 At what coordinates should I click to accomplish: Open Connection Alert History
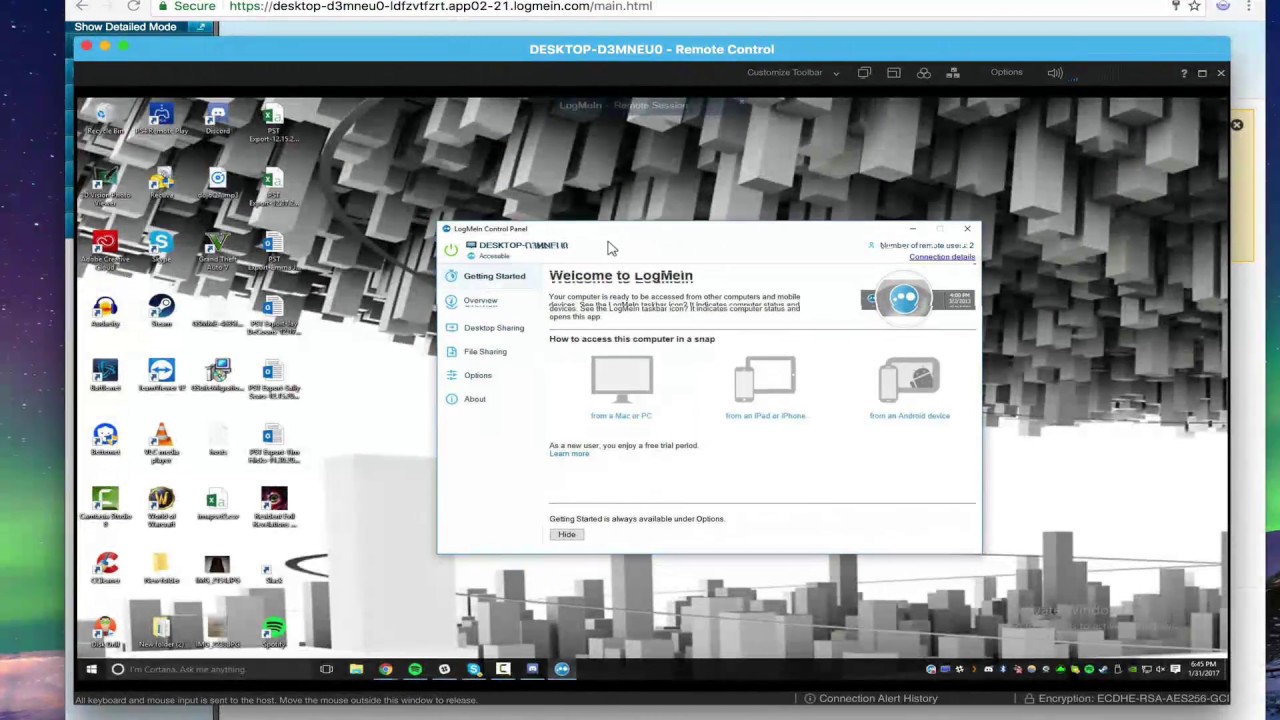pyautogui.click(x=870, y=699)
